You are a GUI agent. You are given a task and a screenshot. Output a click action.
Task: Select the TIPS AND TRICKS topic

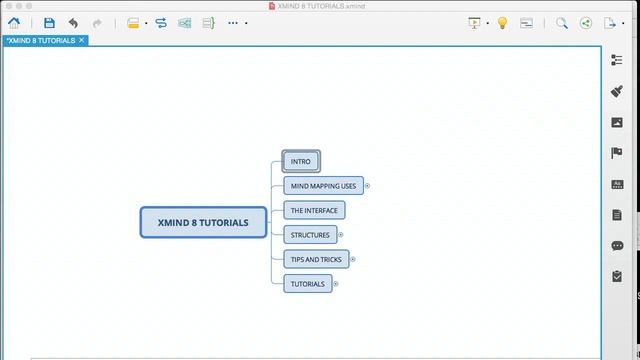click(x=316, y=259)
